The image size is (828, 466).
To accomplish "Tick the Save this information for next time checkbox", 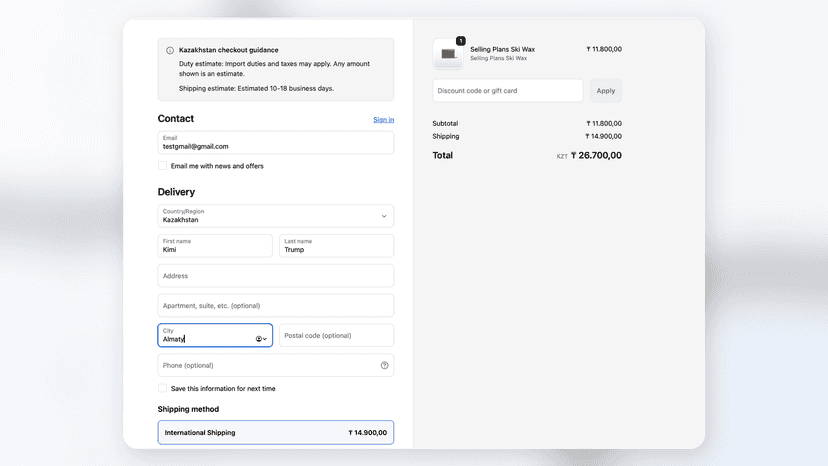I will pos(163,388).
